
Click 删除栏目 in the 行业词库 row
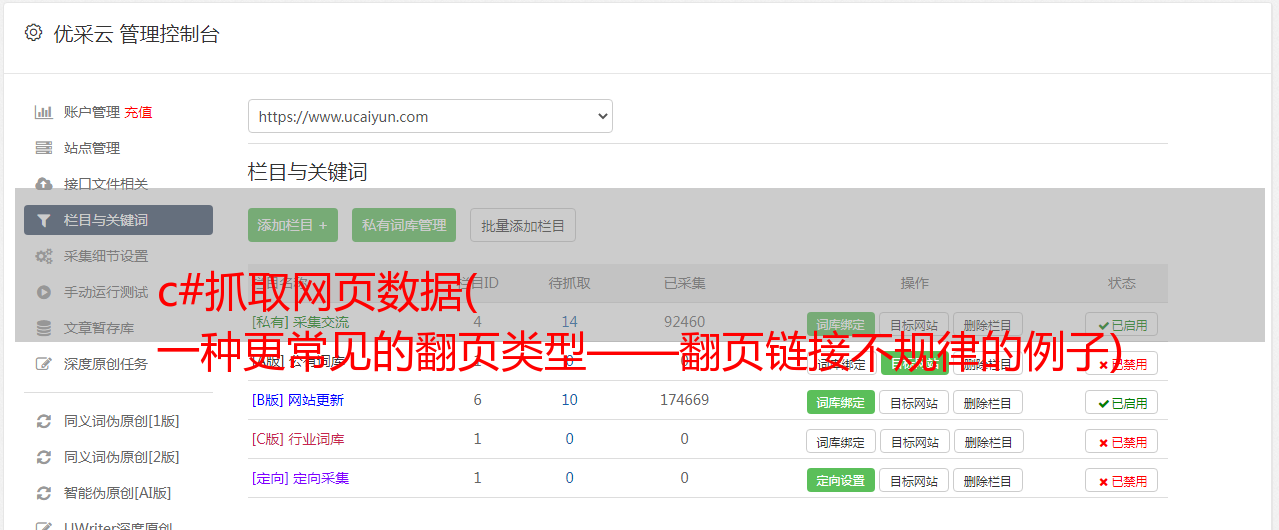point(988,441)
